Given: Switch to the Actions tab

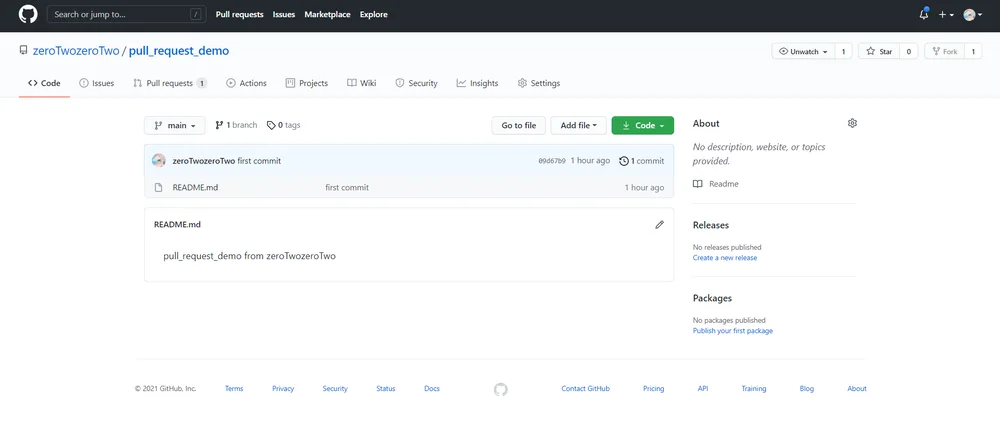Looking at the screenshot, I should (x=246, y=83).
